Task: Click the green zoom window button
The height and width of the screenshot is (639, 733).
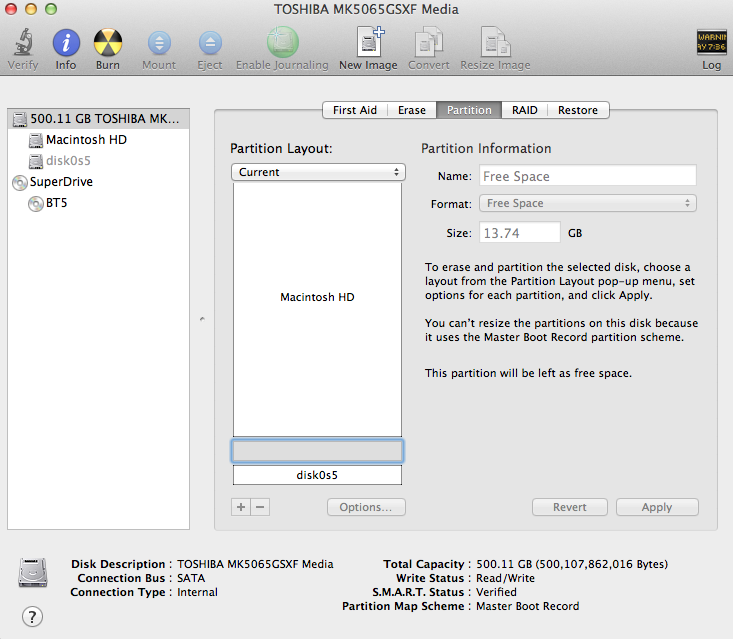Action: (x=51, y=9)
